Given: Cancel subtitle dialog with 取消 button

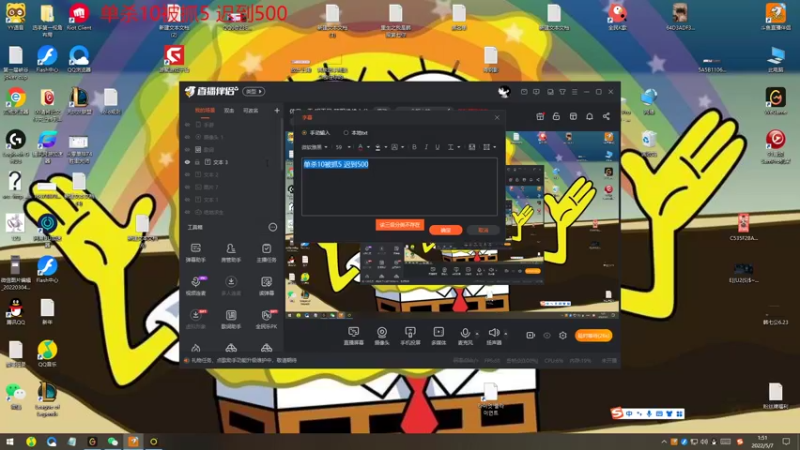Looking at the screenshot, I should 483,230.
